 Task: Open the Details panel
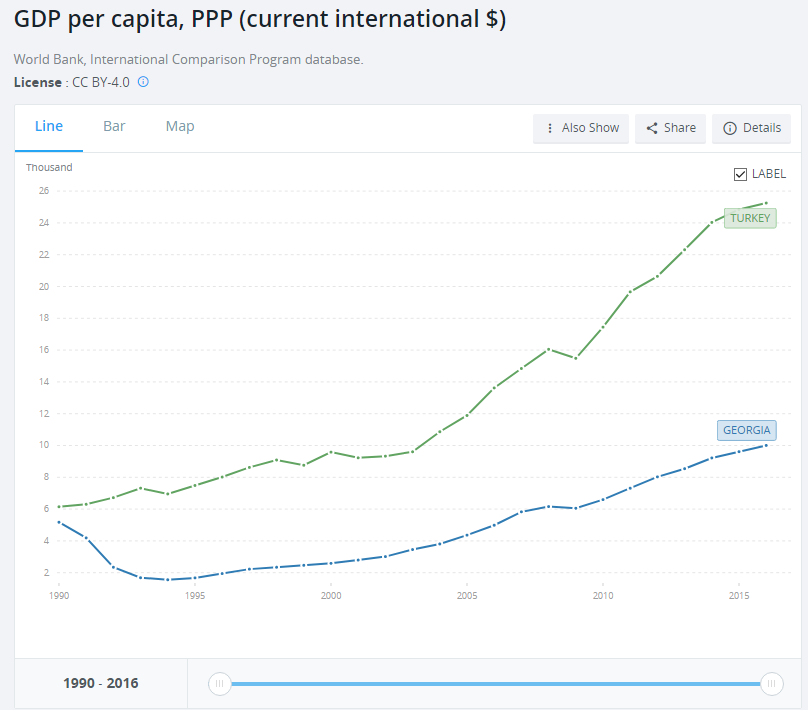751,128
